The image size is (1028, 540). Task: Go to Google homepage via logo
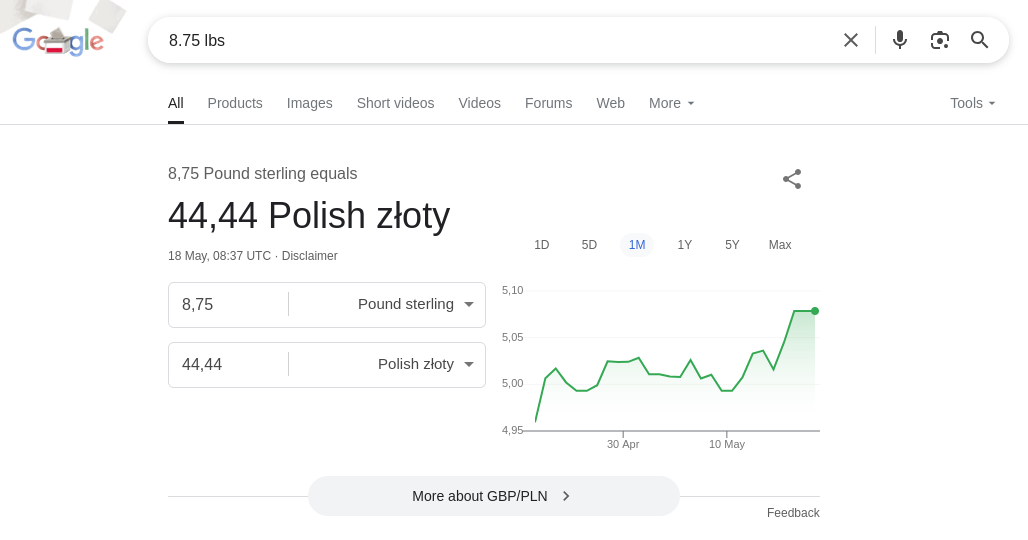click(58, 41)
